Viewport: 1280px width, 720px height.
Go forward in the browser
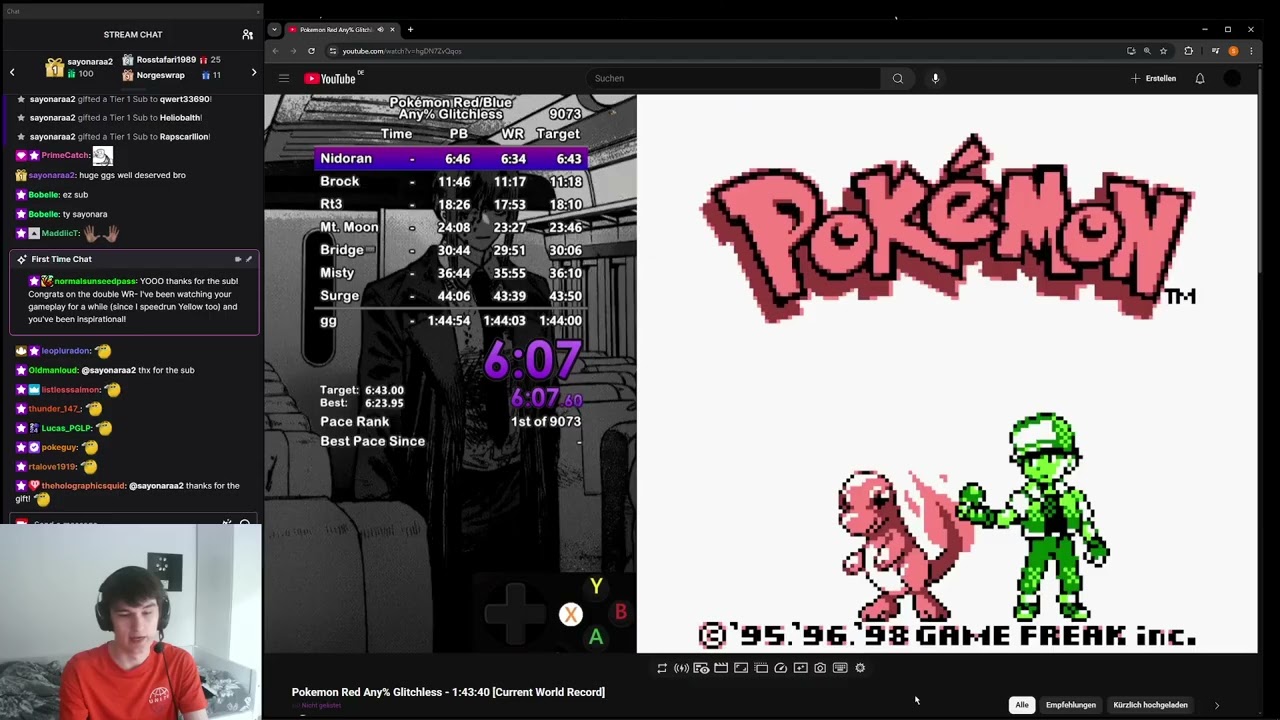tap(293, 51)
